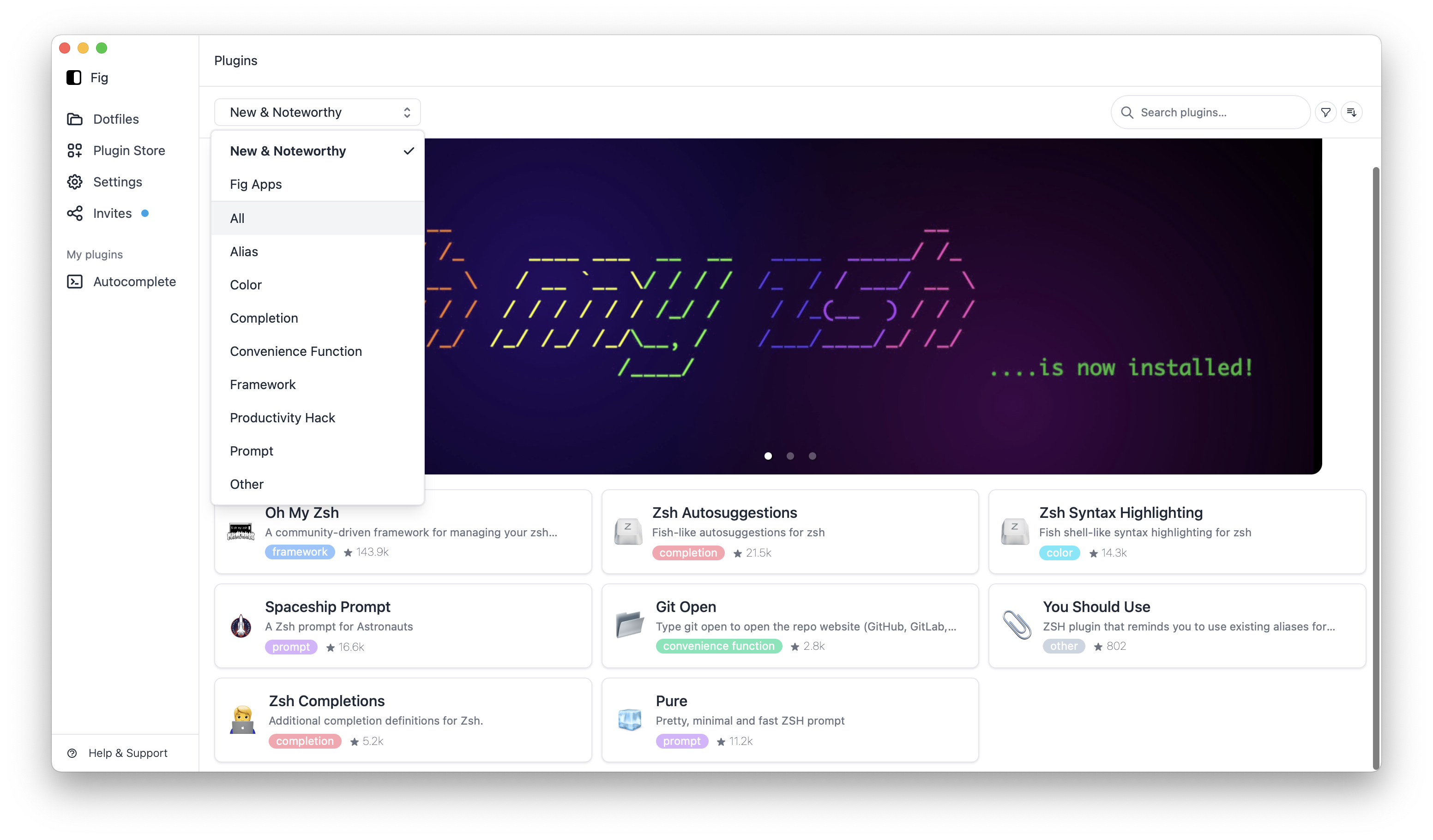Toggle first carousel dot indicator
Screen dimensions: 1433x840
pyautogui.click(x=768, y=455)
